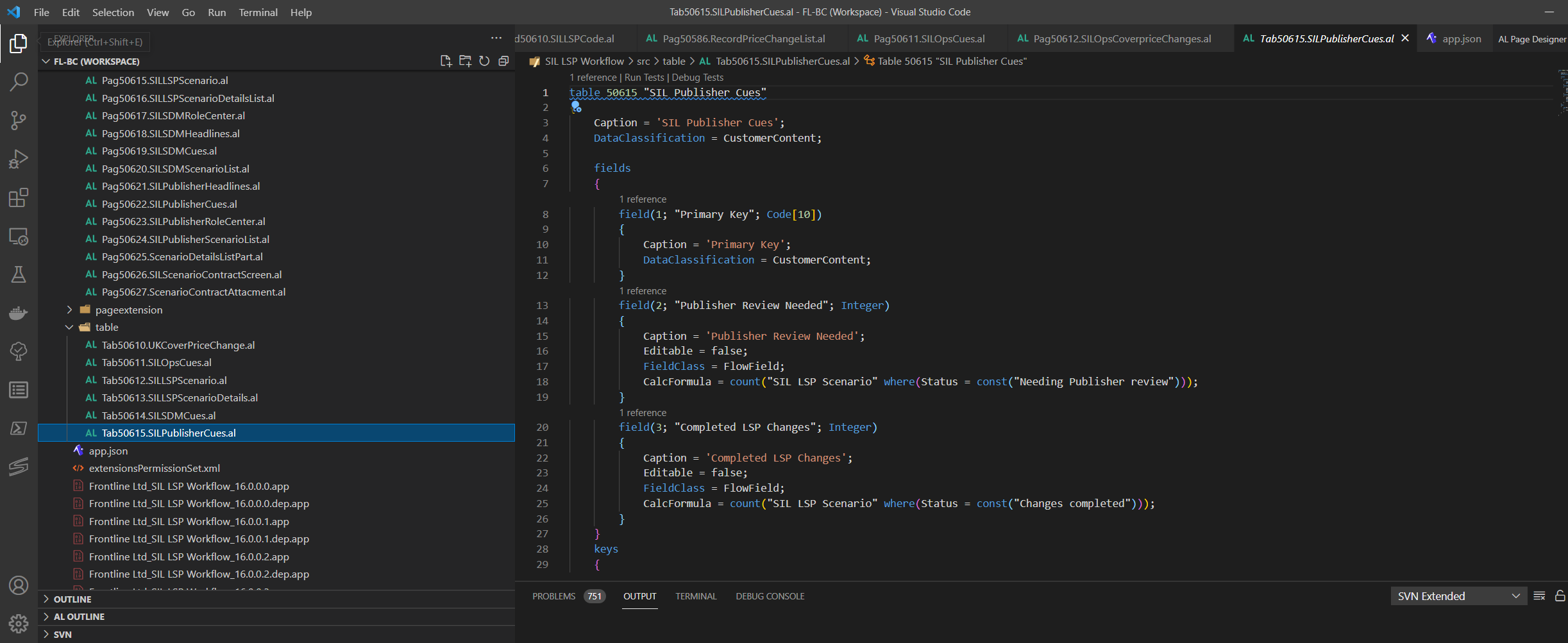
Task: Open app.json in the explorer tree
Action: click(x=108, y=451)
